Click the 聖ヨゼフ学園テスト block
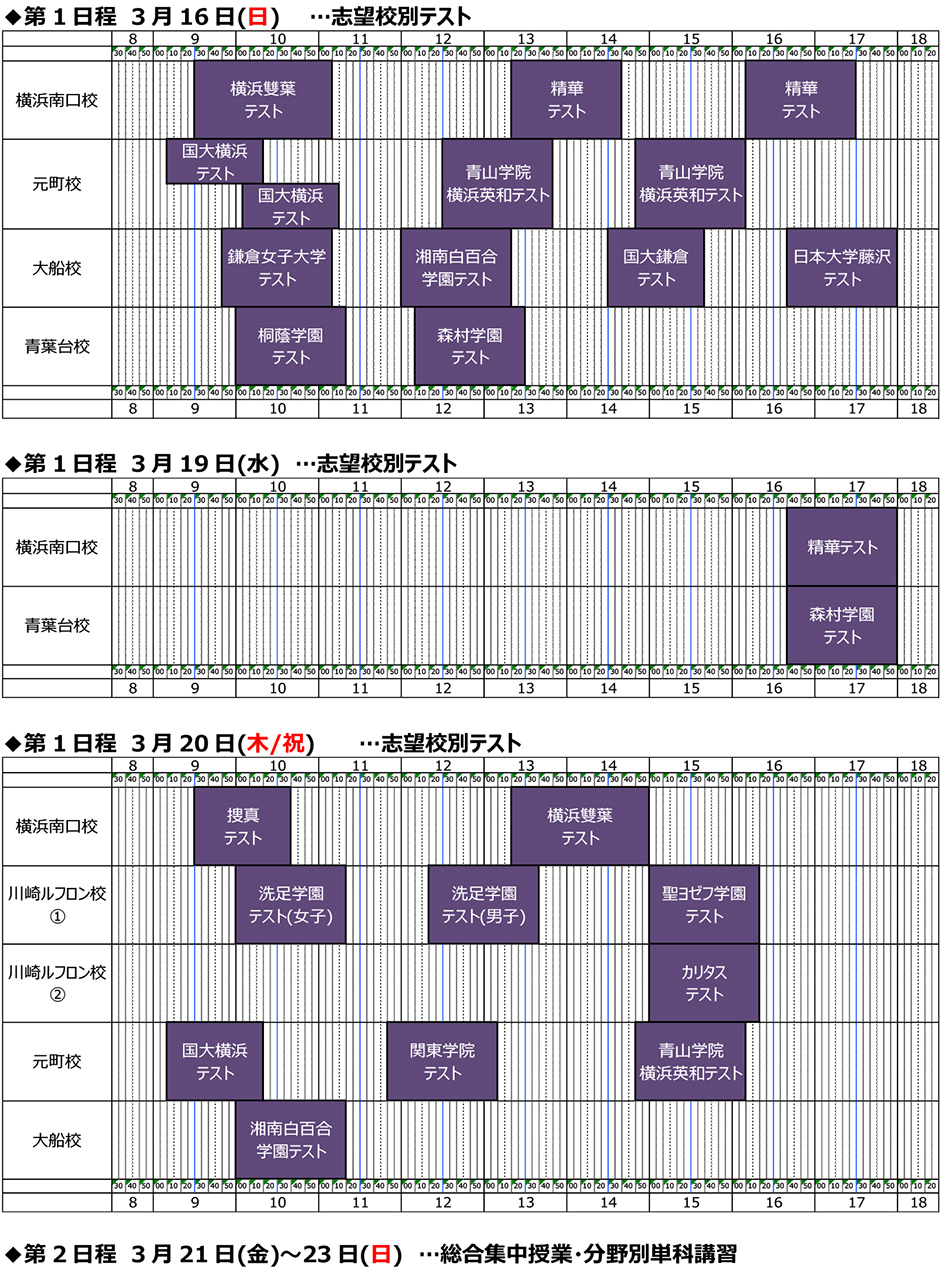 pyautogui.click(x=704, y=904)
